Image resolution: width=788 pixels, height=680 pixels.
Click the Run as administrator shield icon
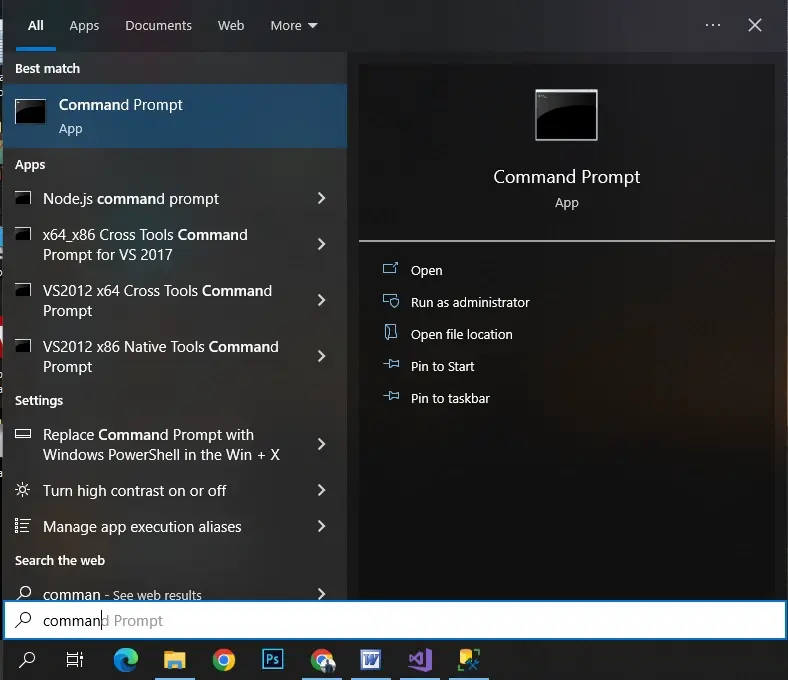tap(391, 301)
